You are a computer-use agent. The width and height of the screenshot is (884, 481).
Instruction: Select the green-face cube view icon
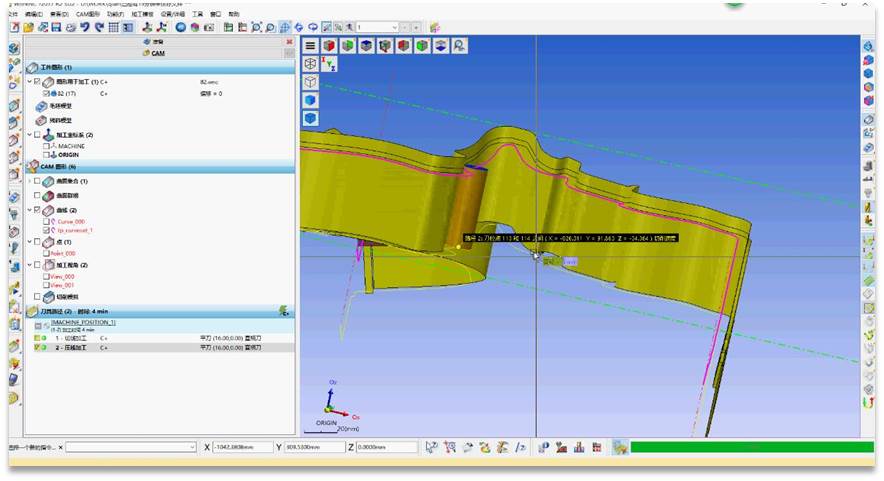(x=347, y=46)
